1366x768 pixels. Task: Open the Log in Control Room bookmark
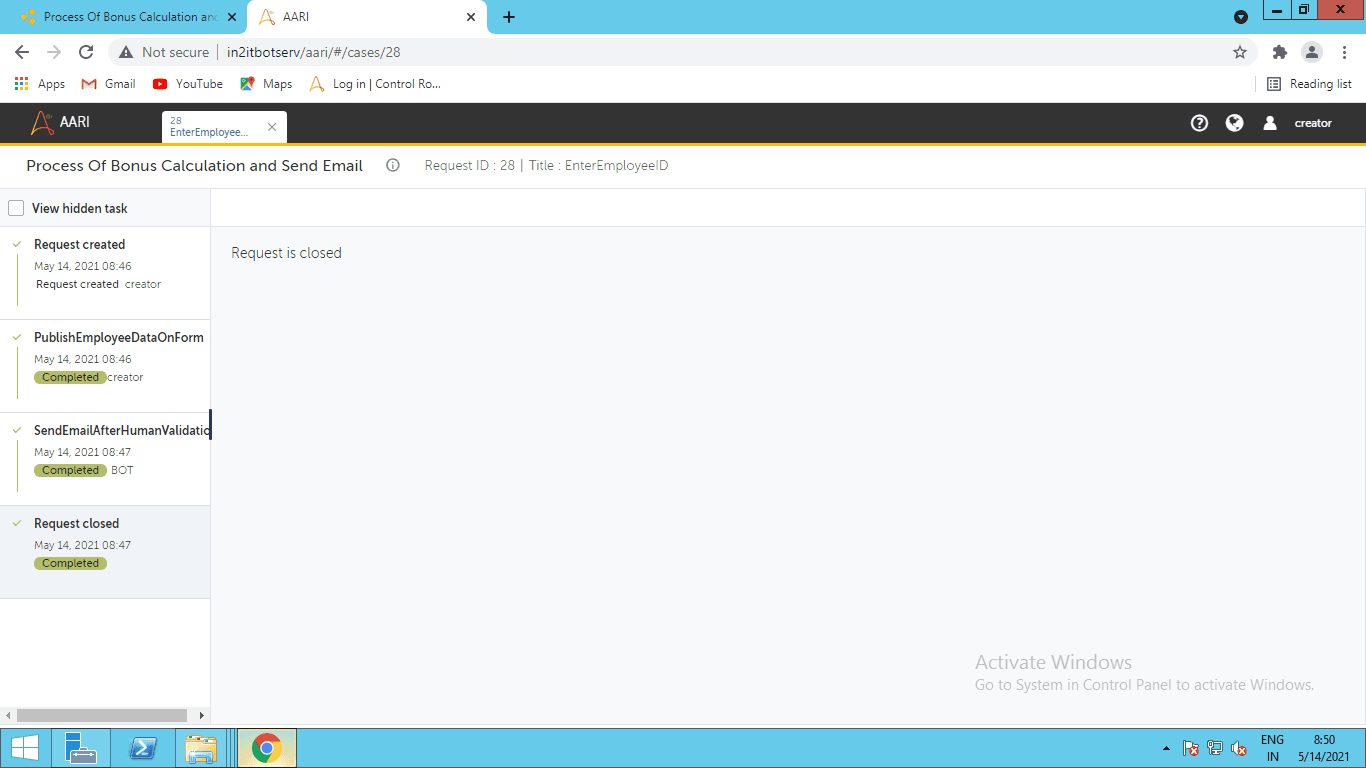coord(375,84)
